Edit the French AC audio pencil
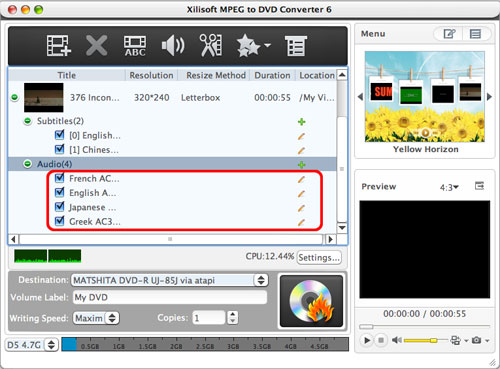The width and height of the screenshot is (500, 369). click(x=301, y=179)
